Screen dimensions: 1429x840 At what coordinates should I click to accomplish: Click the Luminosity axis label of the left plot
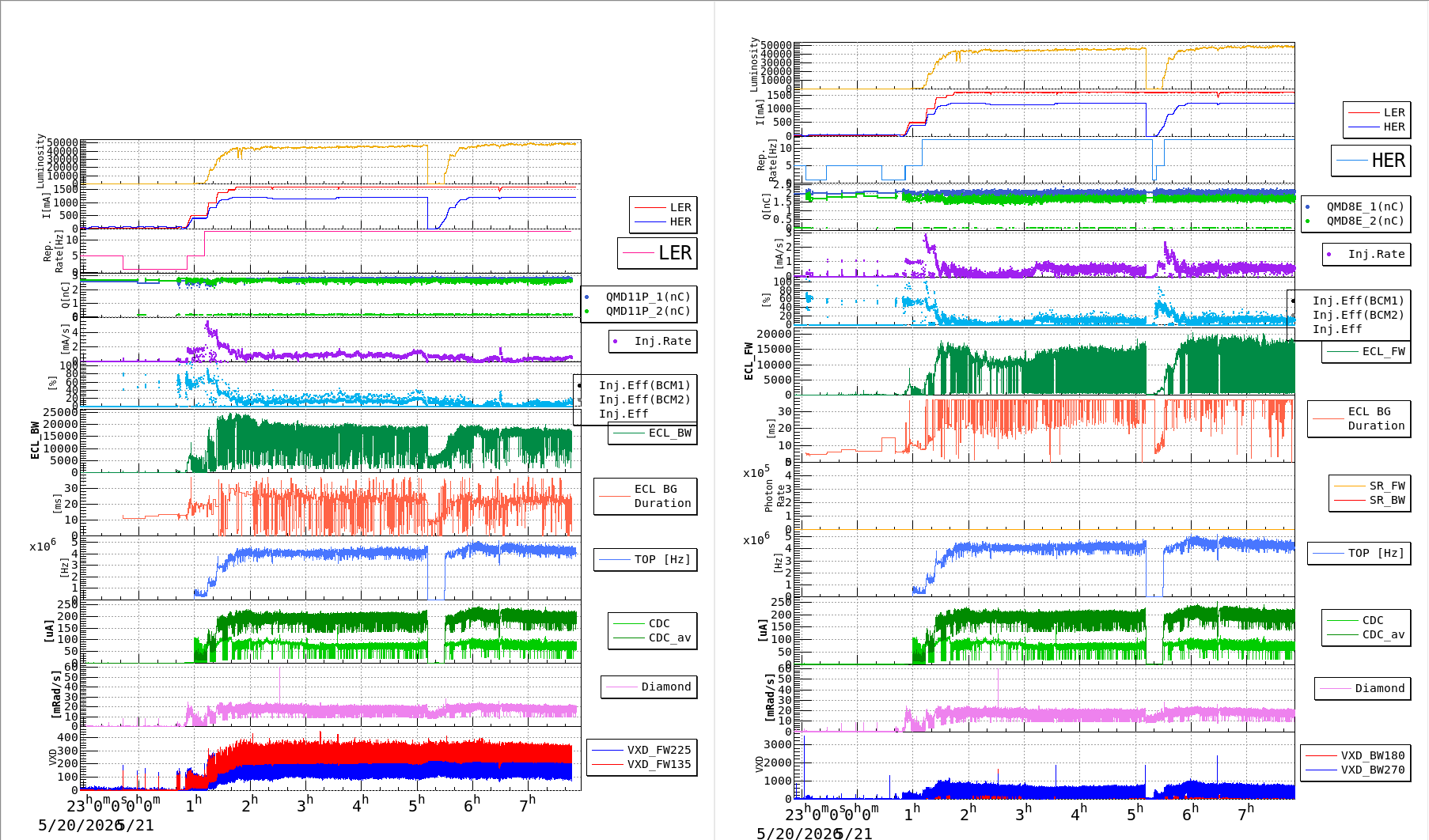[41, 161]
